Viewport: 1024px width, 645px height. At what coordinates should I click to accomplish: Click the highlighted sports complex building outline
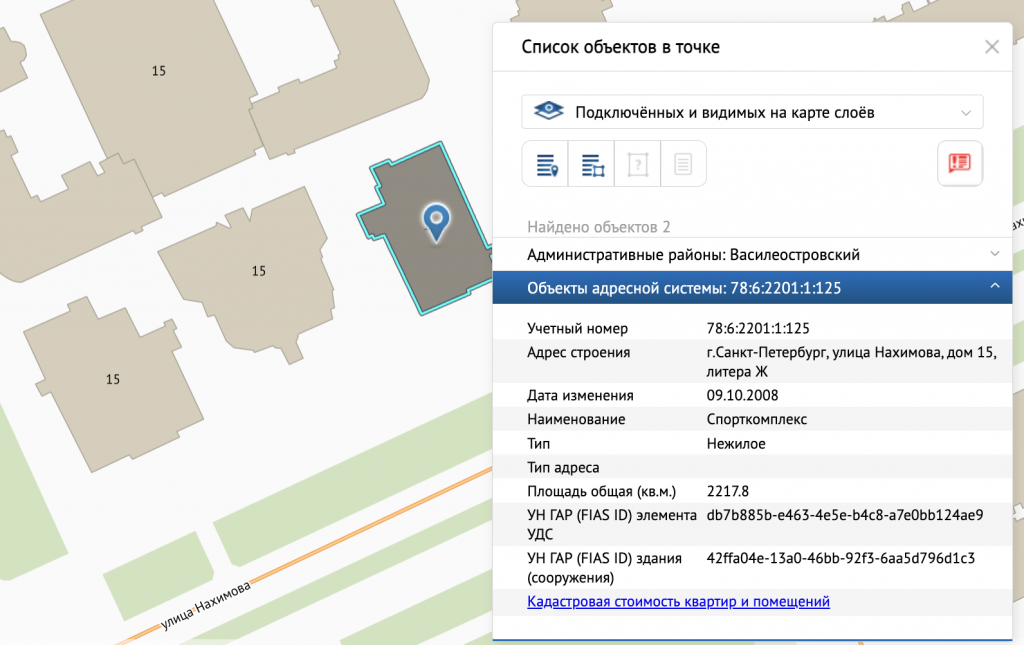point(410,270)
